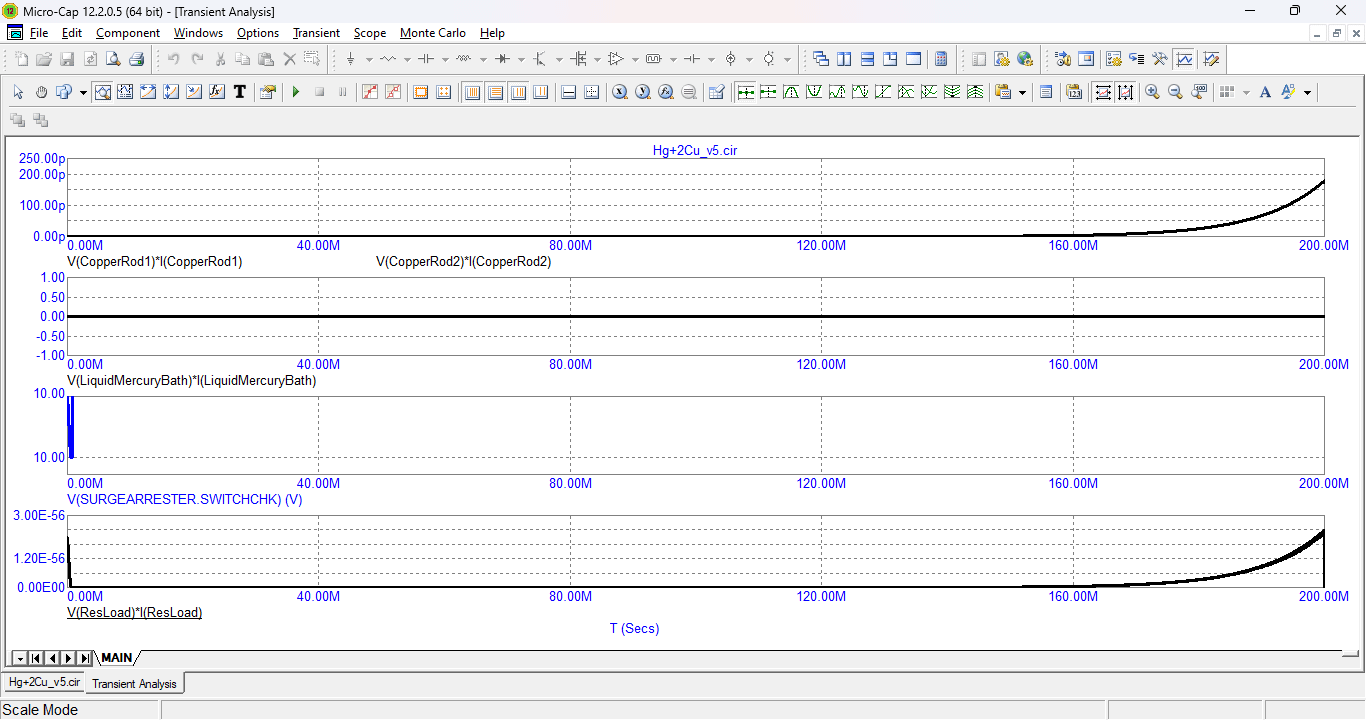Go to the first page tab arrow
The height and width of the screenshot is (720, 1366).
click(x=35, y=658)
